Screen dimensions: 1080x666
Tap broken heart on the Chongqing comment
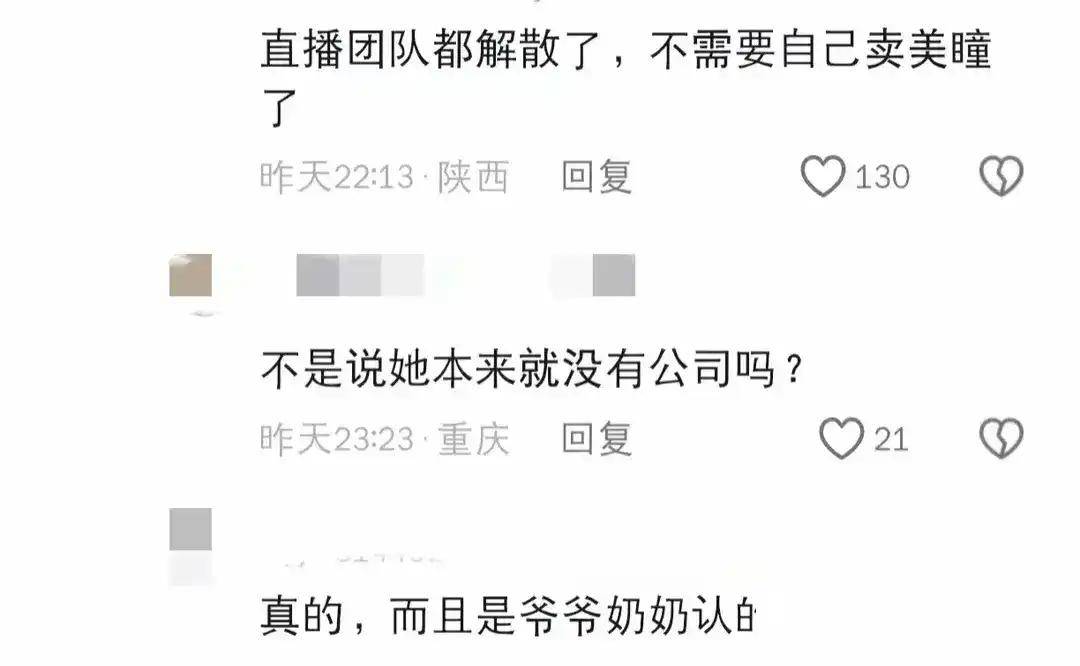(x=1001, y=438)
